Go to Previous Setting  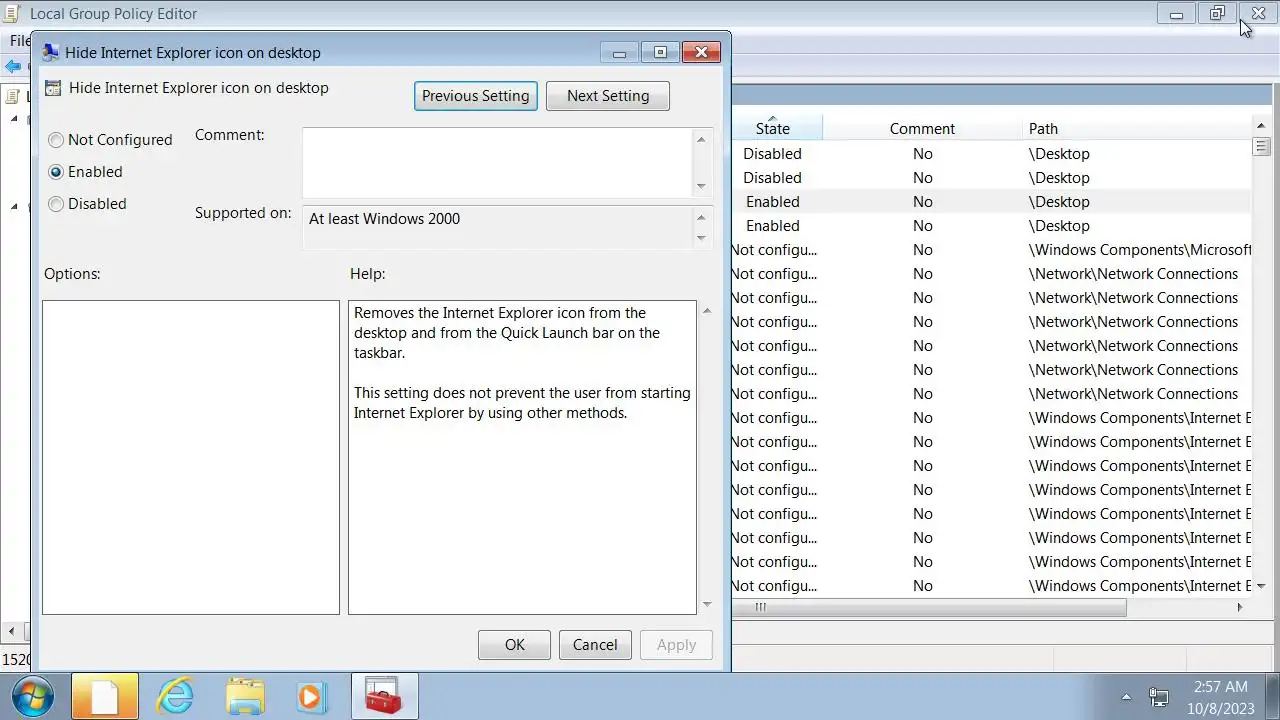[x=476, y=96]
